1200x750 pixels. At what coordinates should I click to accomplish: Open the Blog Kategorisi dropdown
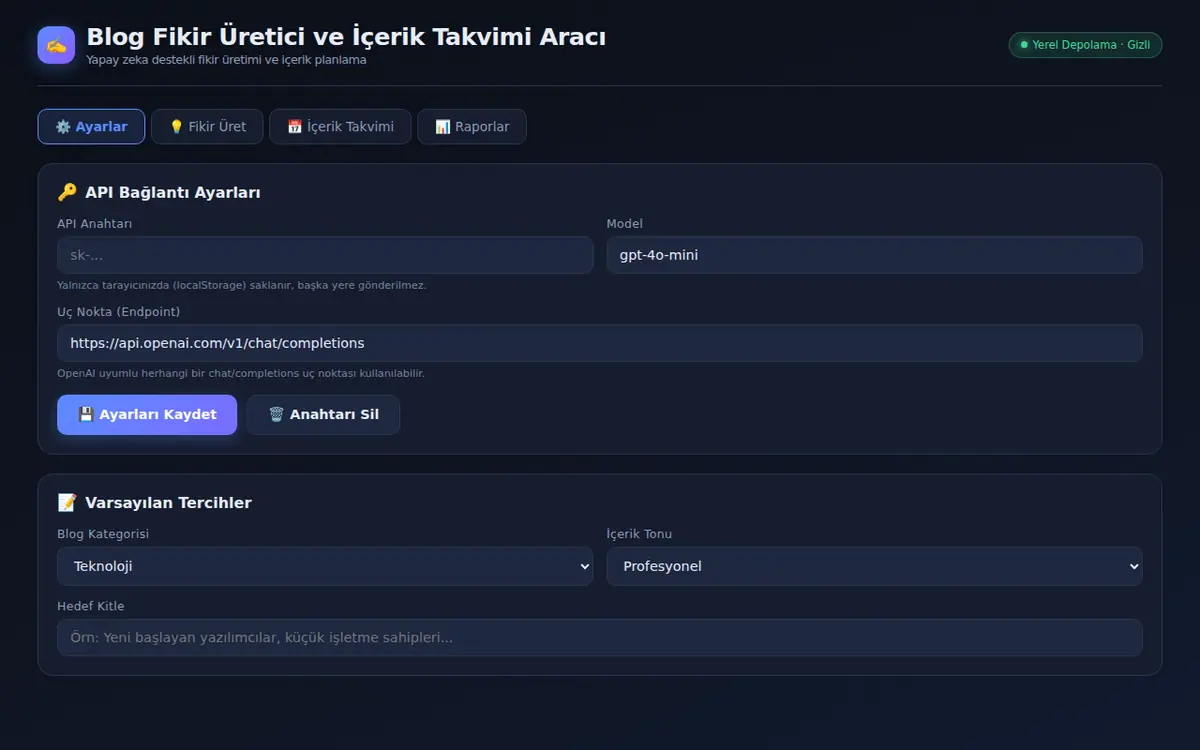325,566
